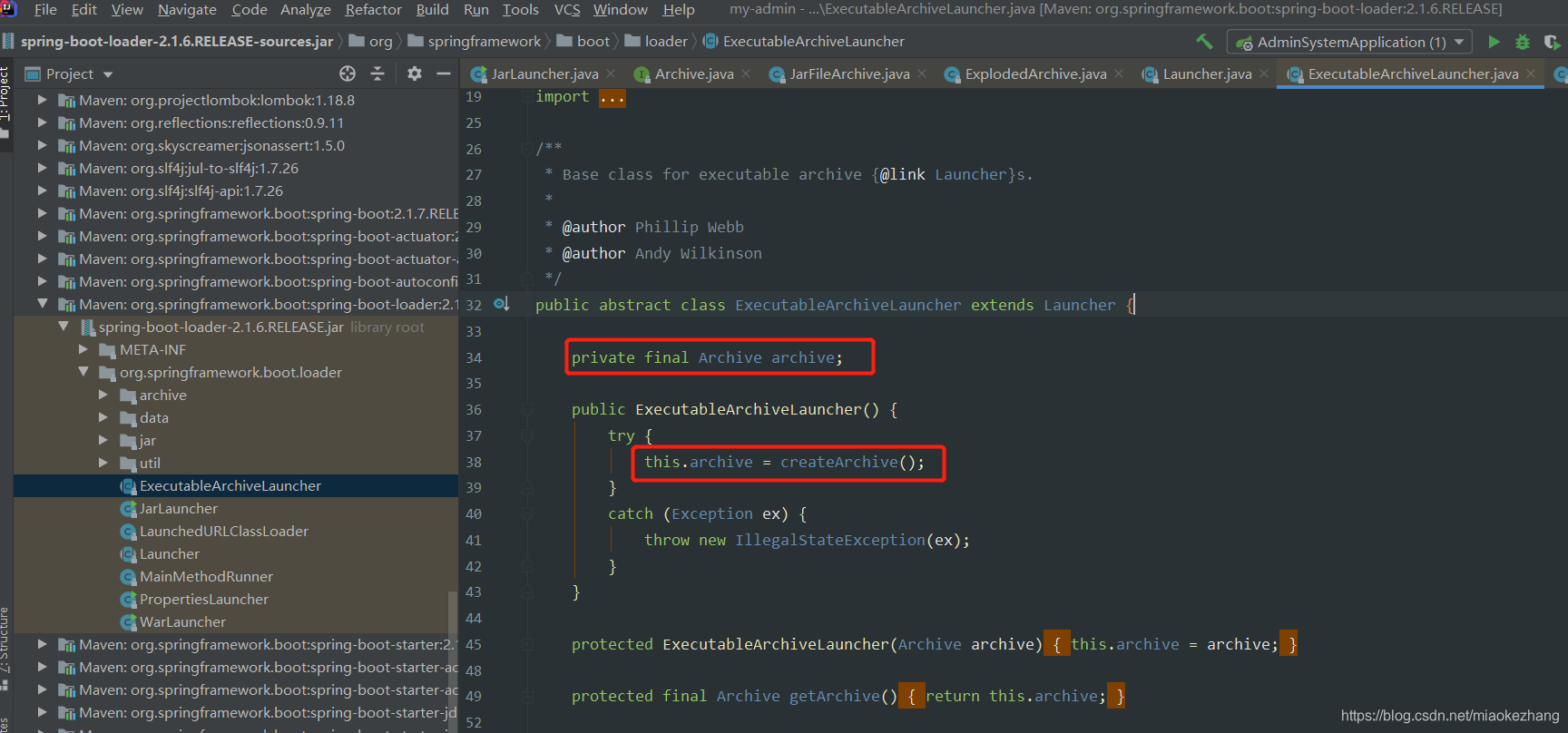This screenshot has height=733, width=1568.
Task: Collapse the spring-boot-loader Maven library
Action: [x=42, y=304]
